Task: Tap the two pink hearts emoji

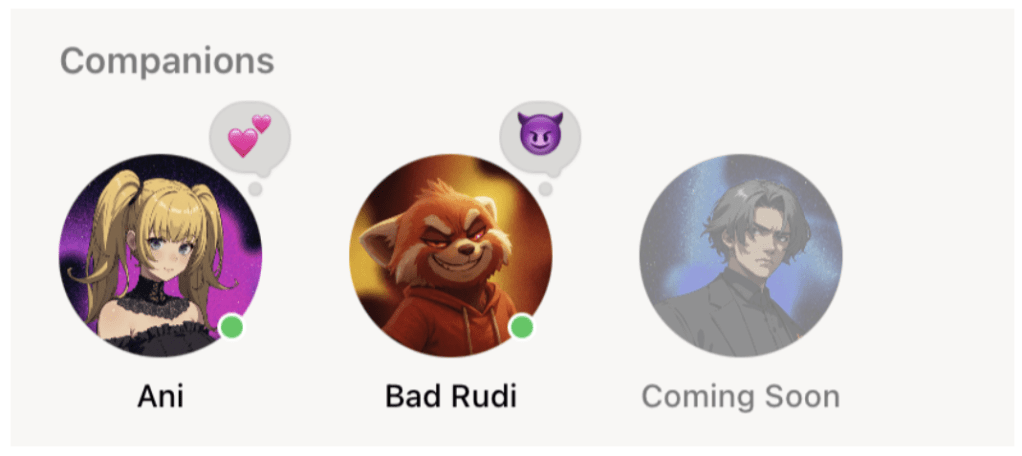Action: coord(249,135)
